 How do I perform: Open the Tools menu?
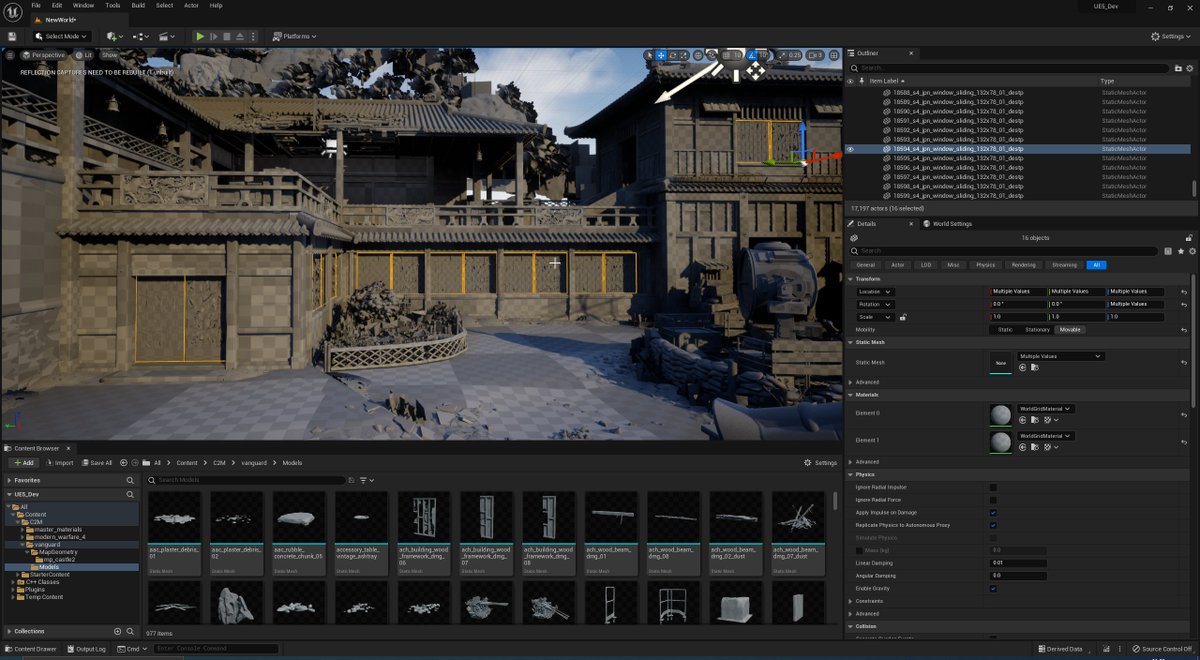coord(113,5)
